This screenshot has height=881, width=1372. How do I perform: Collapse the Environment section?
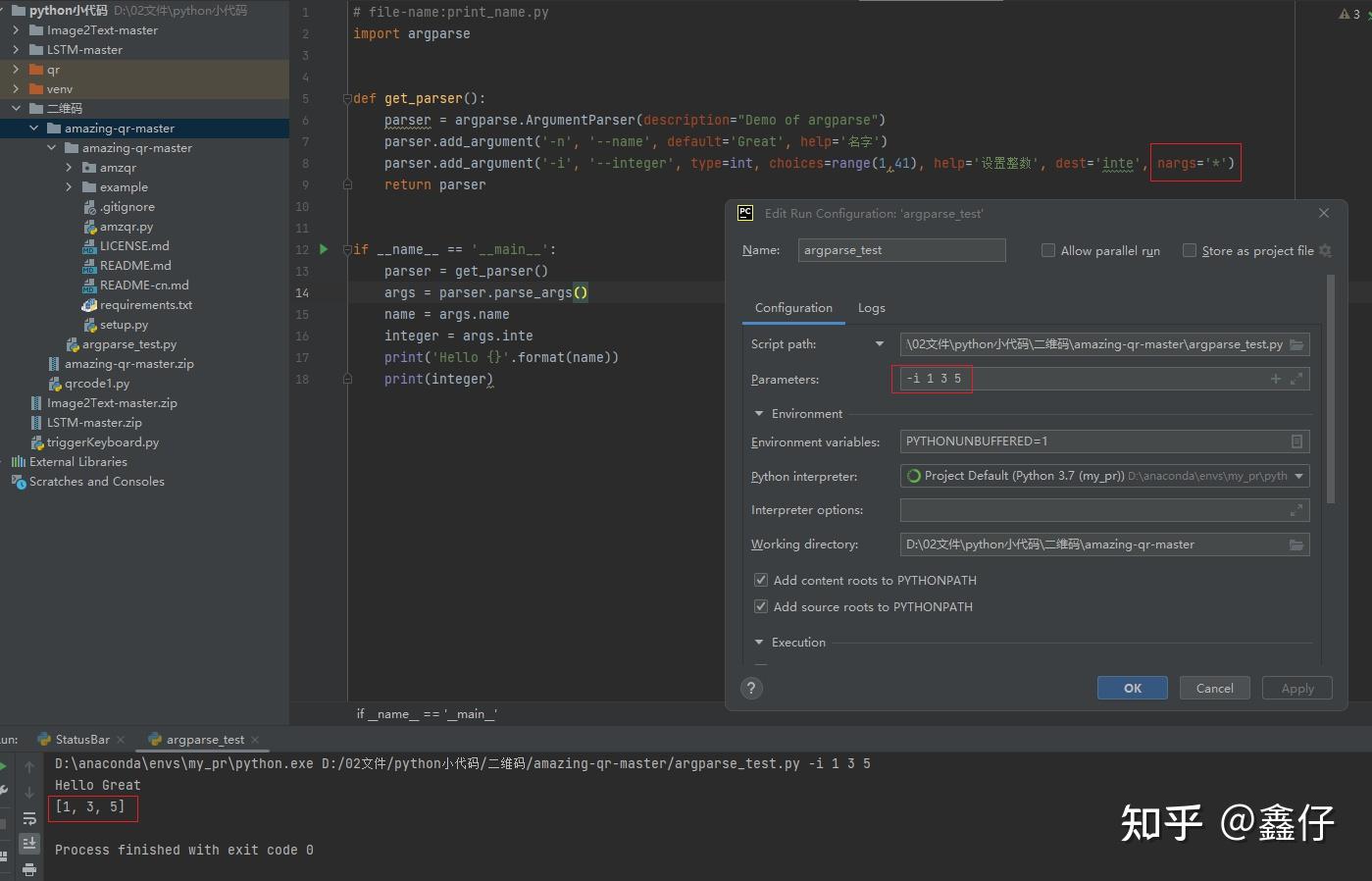759,414
